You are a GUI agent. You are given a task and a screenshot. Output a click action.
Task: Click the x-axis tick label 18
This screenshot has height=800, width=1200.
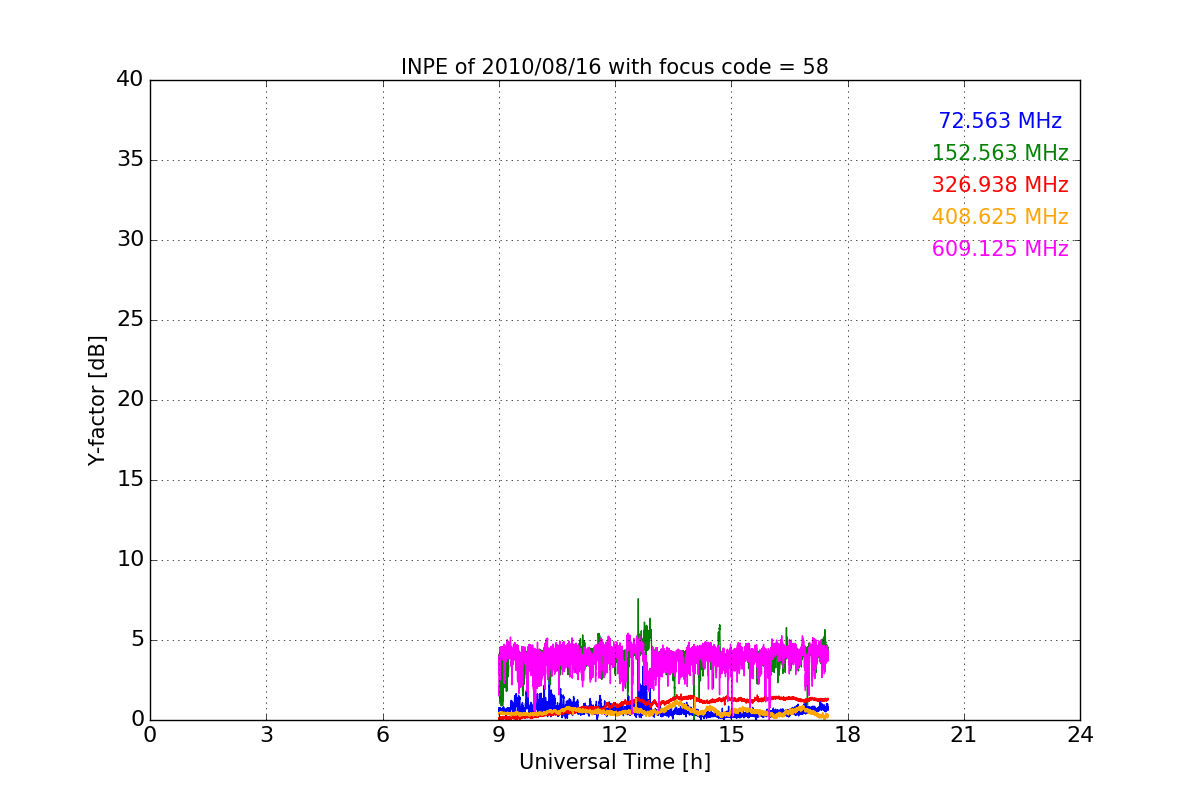(x=847, y=735)
